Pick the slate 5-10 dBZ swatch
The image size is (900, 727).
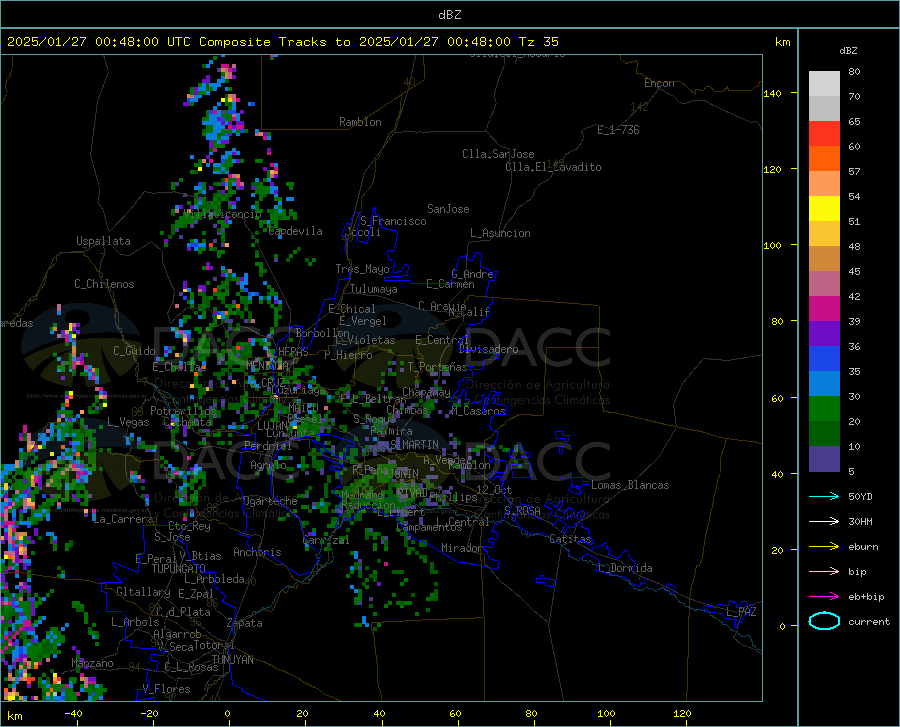click(x=824, y=459)
